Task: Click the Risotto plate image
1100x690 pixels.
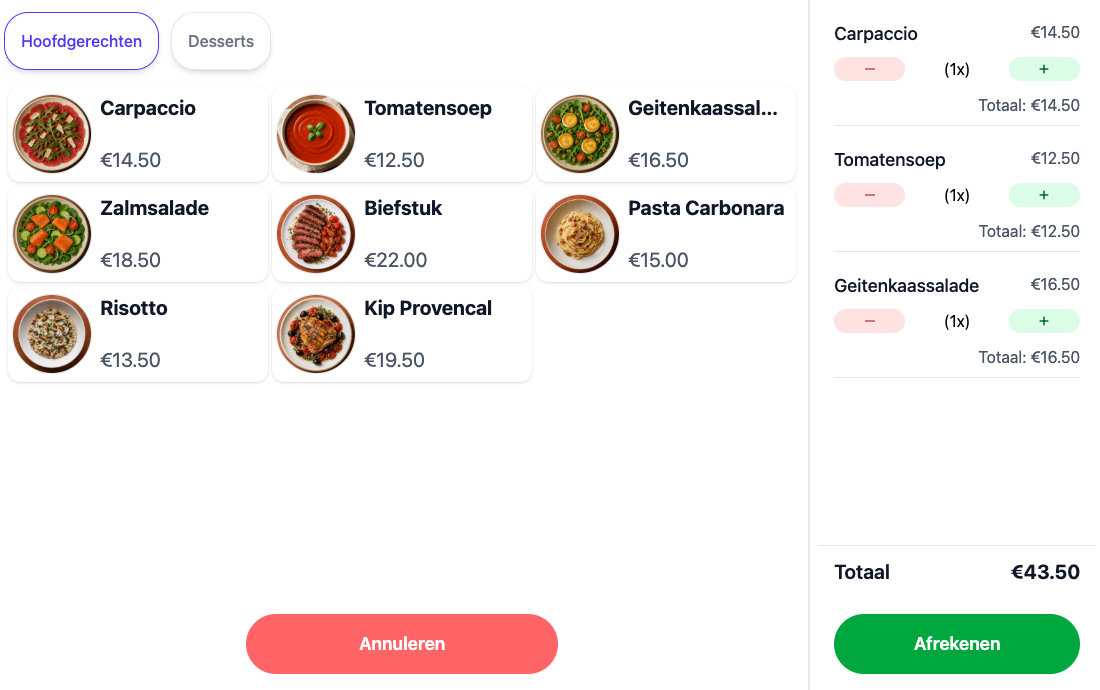Action: pos(52,334)
